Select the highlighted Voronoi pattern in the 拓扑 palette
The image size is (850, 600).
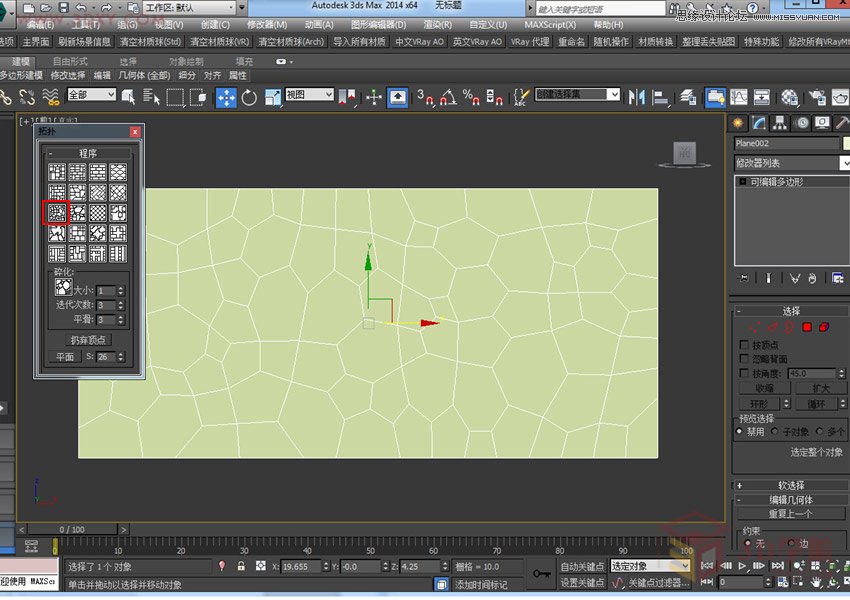tap(56, 212)
